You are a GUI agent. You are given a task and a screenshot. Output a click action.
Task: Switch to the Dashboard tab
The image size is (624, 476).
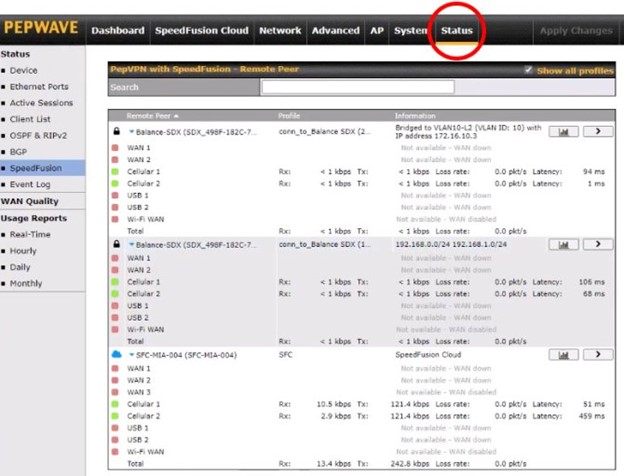[x=117, y=30]
